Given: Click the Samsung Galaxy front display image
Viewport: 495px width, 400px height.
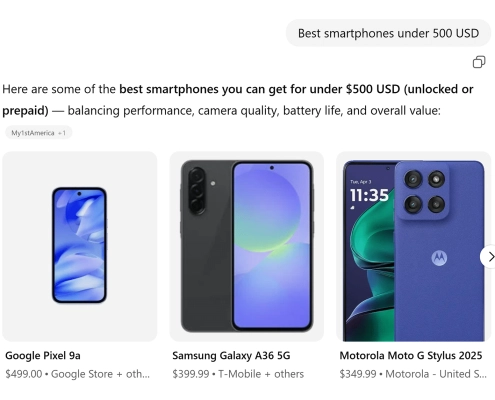Looking at the screenshot, I should [x=272, y=246].
